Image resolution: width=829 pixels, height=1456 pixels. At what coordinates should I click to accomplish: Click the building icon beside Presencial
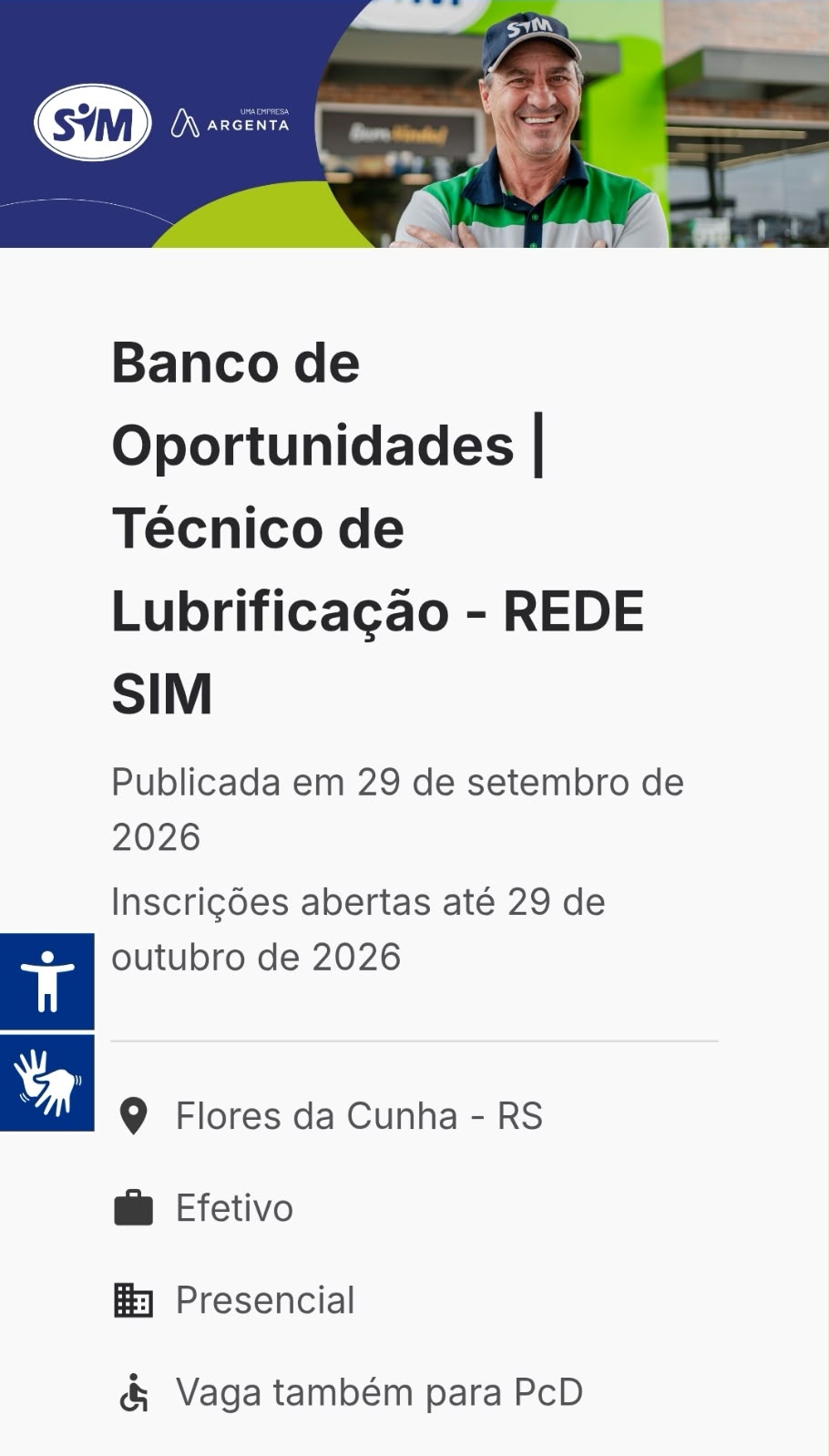[x=133, y=1300]
